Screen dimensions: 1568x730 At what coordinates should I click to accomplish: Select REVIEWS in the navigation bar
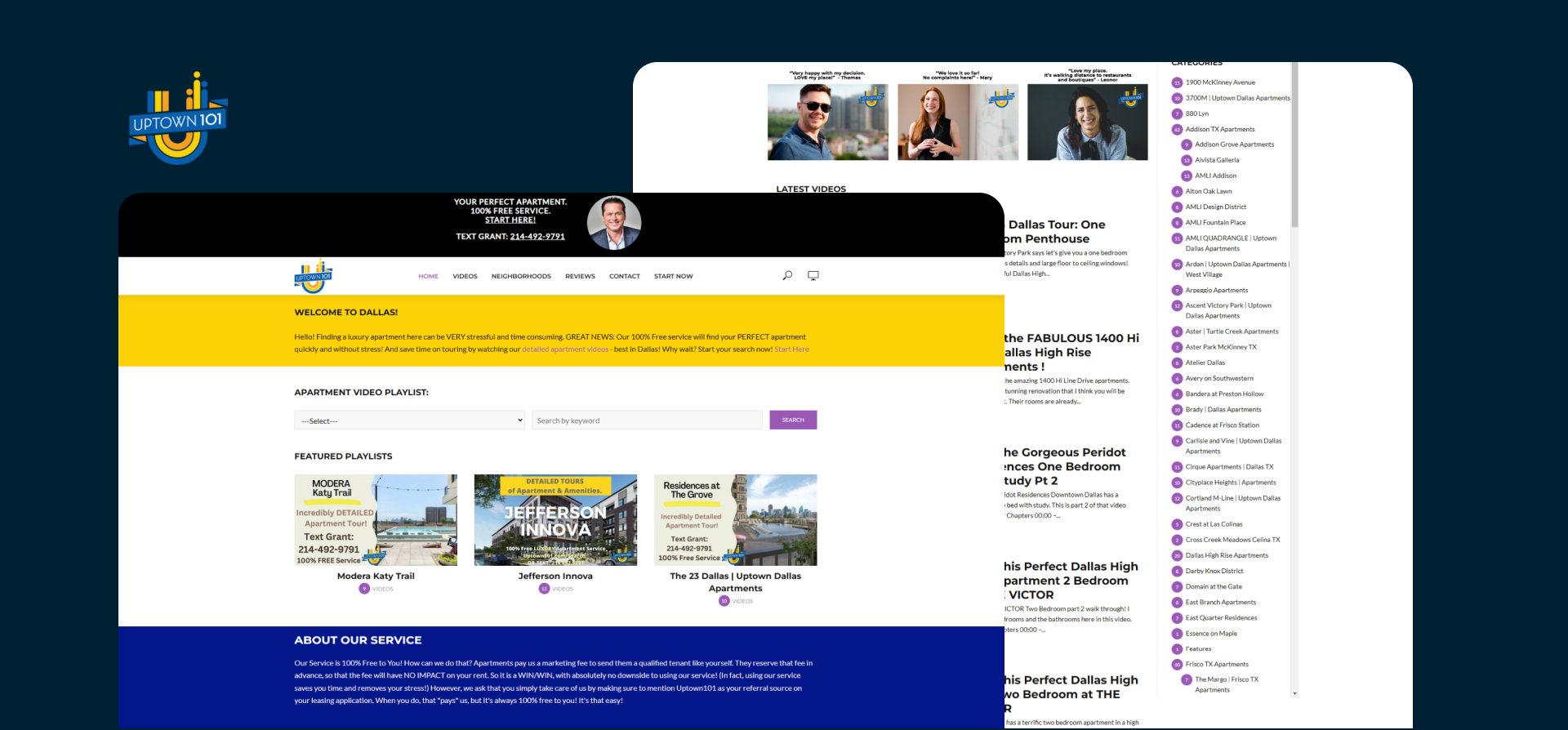[x=580, y=276]
